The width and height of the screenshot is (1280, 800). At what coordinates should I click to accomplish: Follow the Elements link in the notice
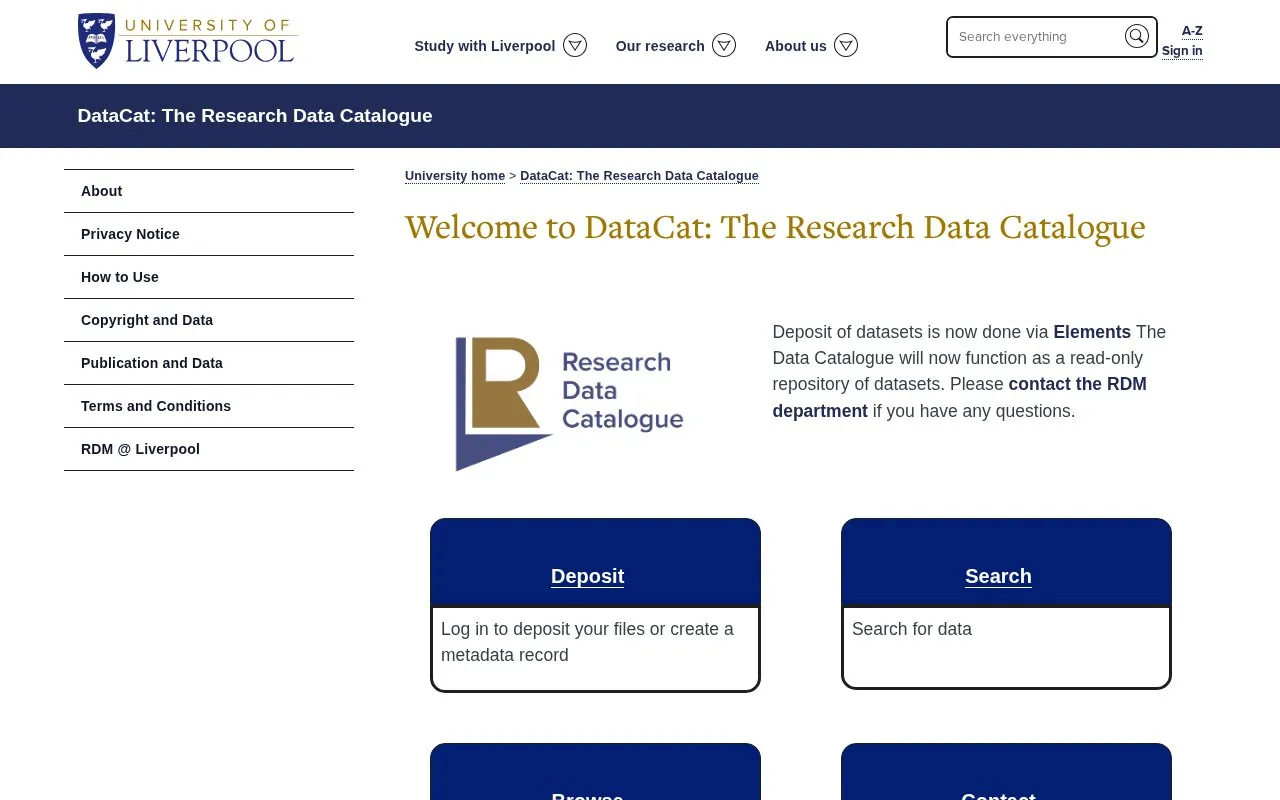click(1092, 332)
